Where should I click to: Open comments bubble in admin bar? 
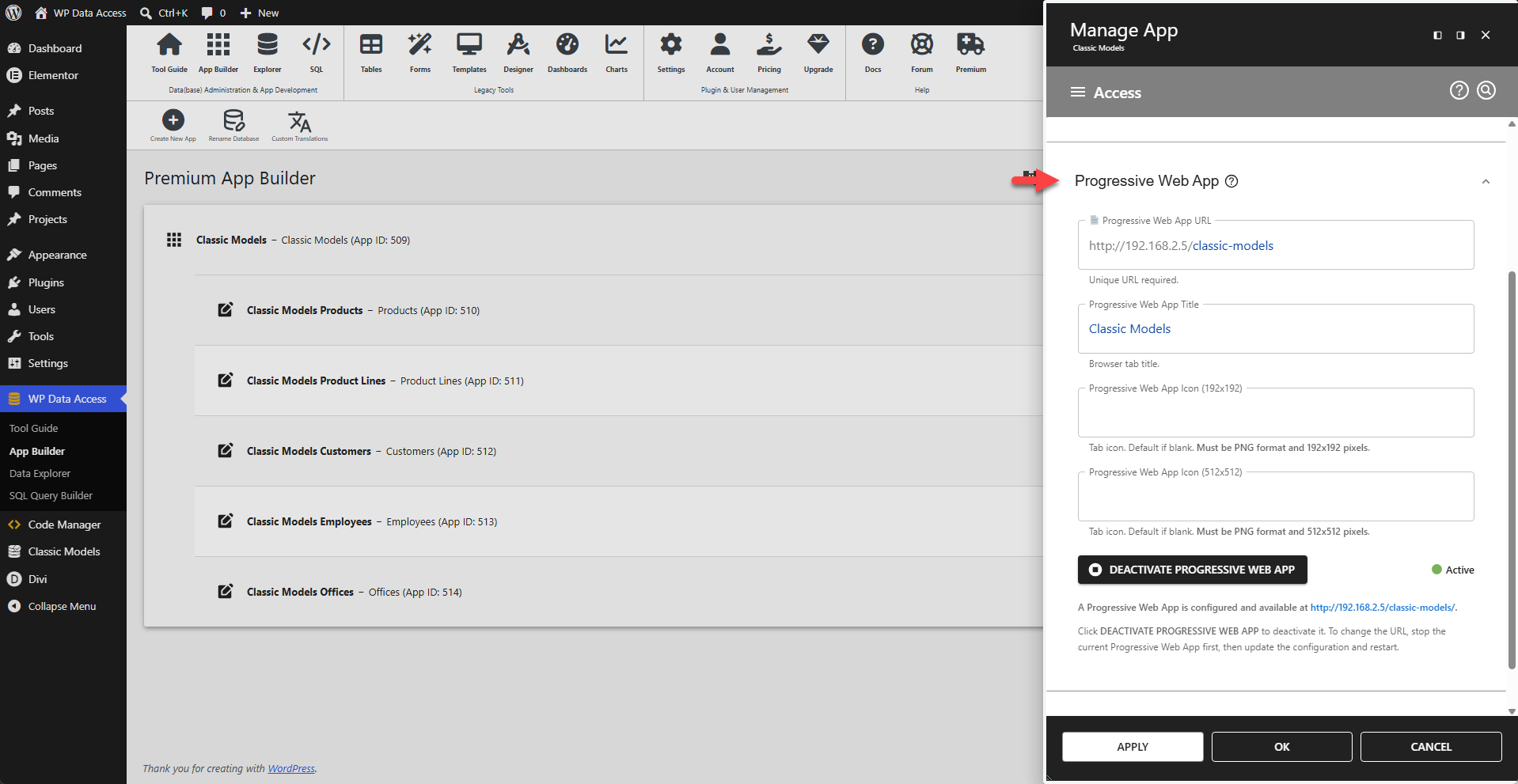pos(213,13)
